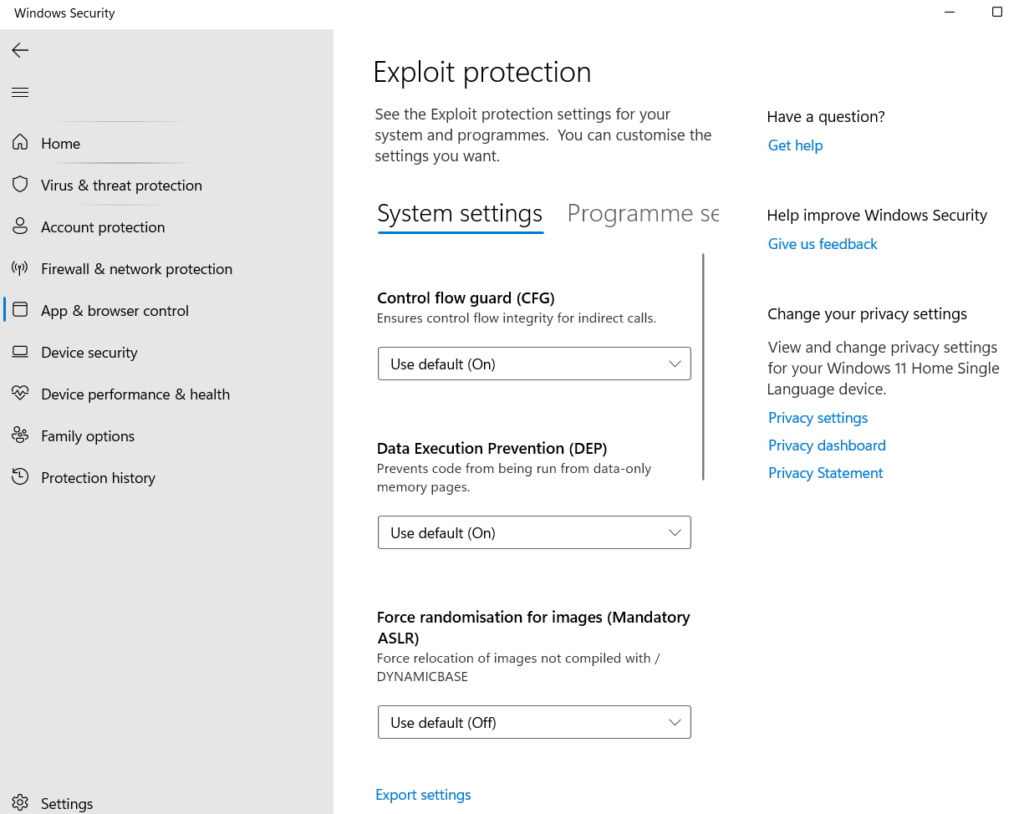This screenshot has width=1024, height=814.
Task: Select the Device performance & health heart icon
Action: [x=20, y=394]
